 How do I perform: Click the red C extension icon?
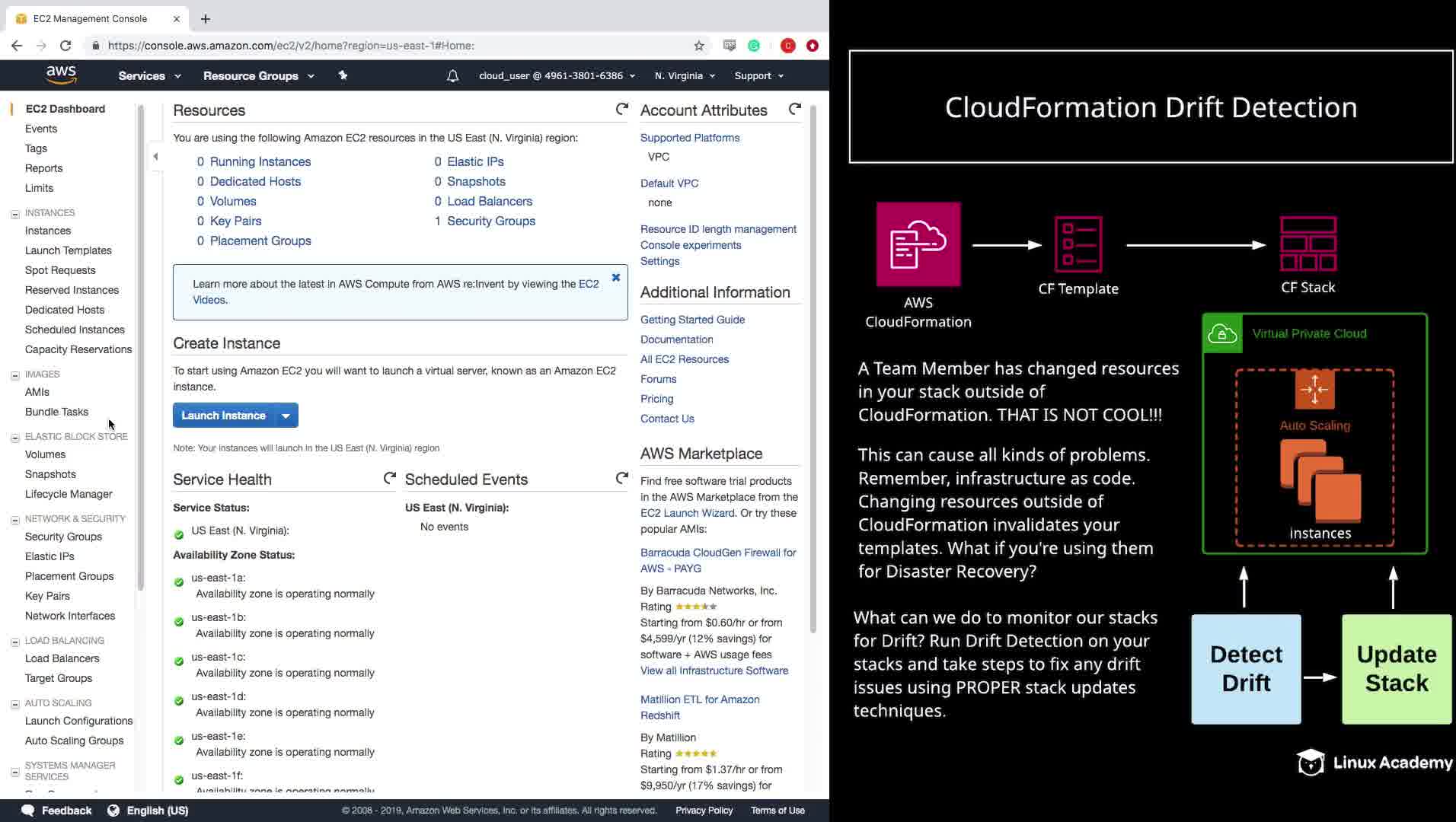[x=788, y=46]
